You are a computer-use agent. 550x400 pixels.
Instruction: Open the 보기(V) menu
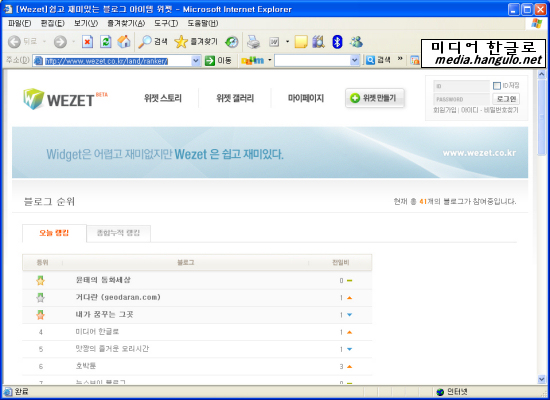tap(86, 23)
